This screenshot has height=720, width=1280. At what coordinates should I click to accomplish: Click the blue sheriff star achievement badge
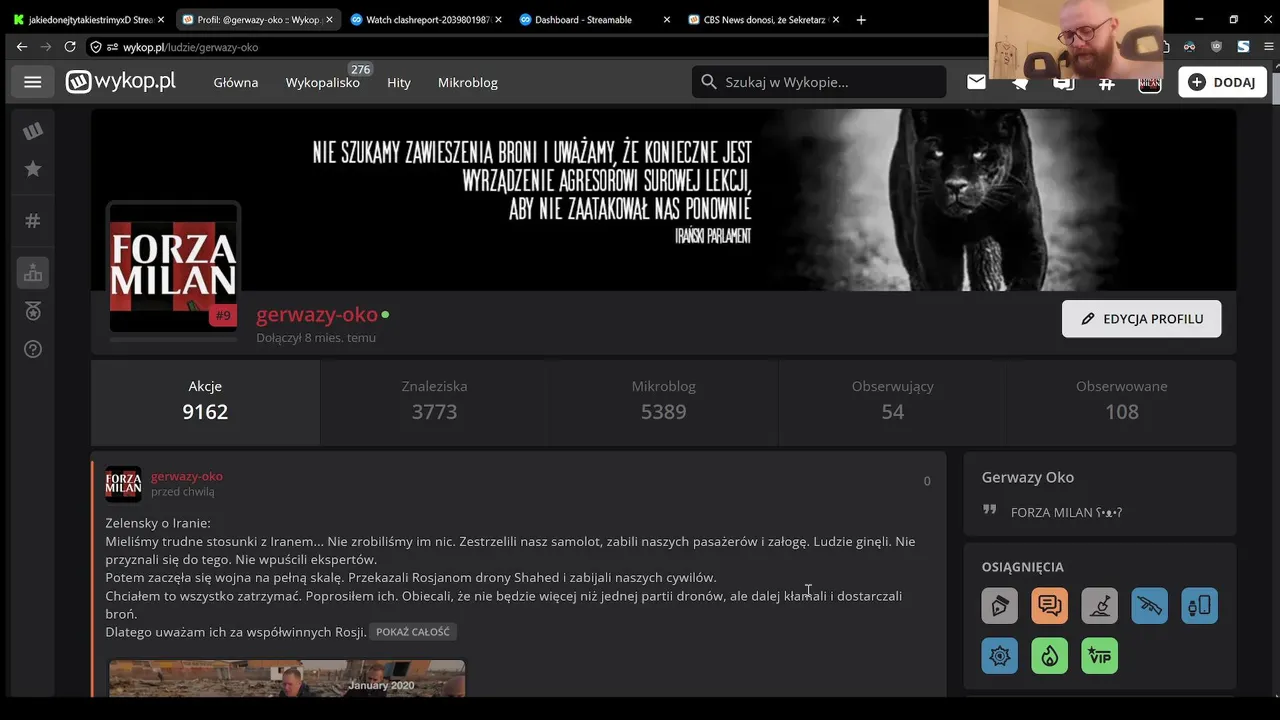coord(999,656)
